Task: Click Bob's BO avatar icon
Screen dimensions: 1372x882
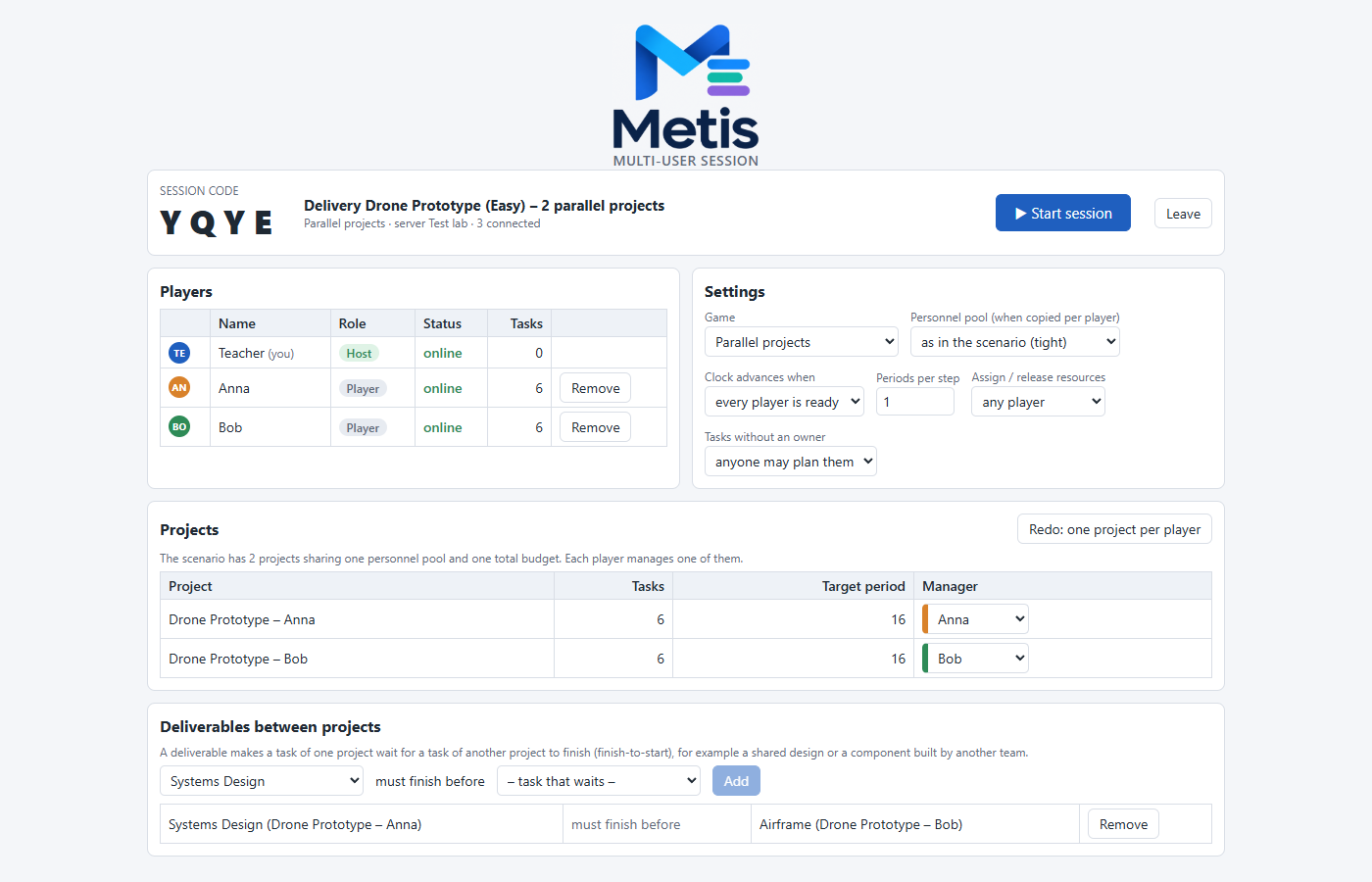Action: click(179, 427)
